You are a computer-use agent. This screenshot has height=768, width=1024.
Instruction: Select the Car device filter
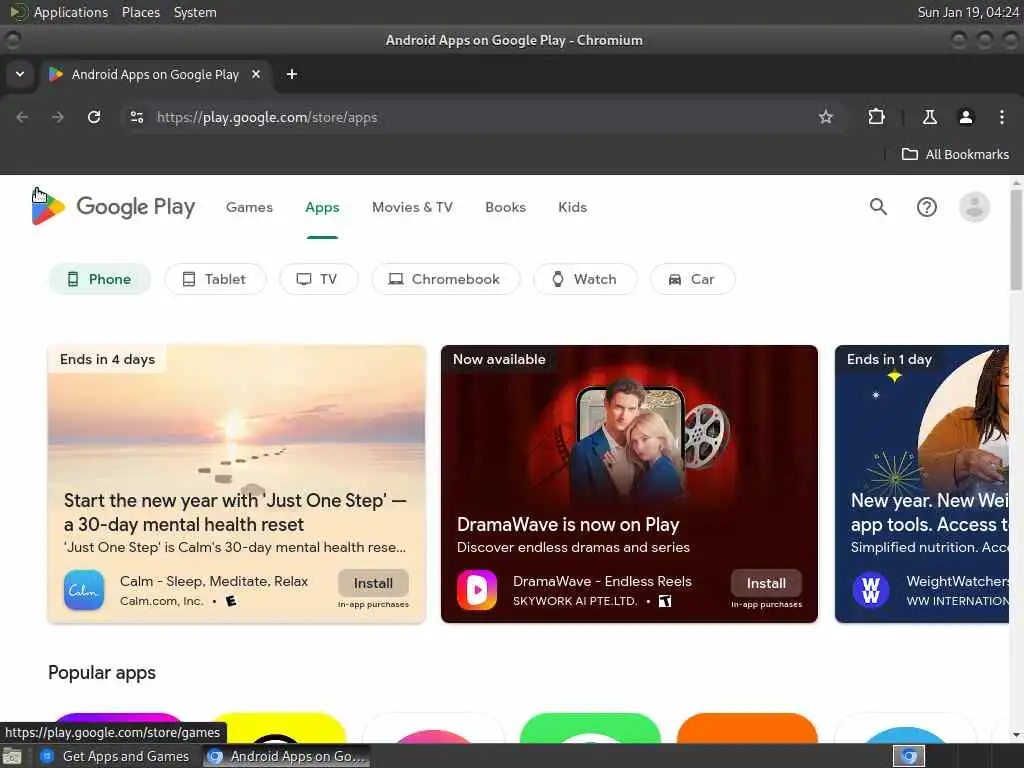click(692, 279)
